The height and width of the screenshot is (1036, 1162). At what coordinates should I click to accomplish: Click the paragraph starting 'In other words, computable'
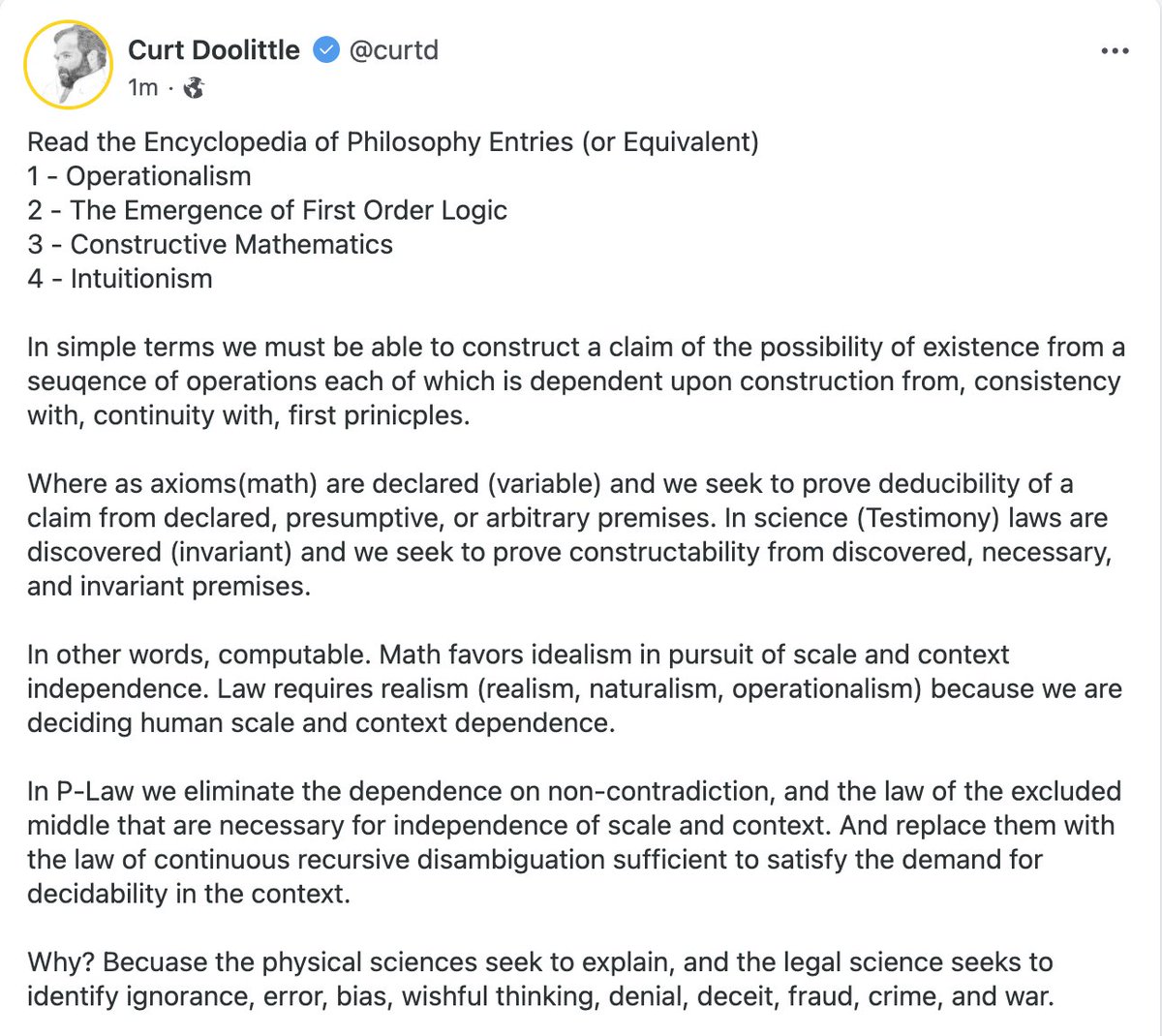click(573, 688)
